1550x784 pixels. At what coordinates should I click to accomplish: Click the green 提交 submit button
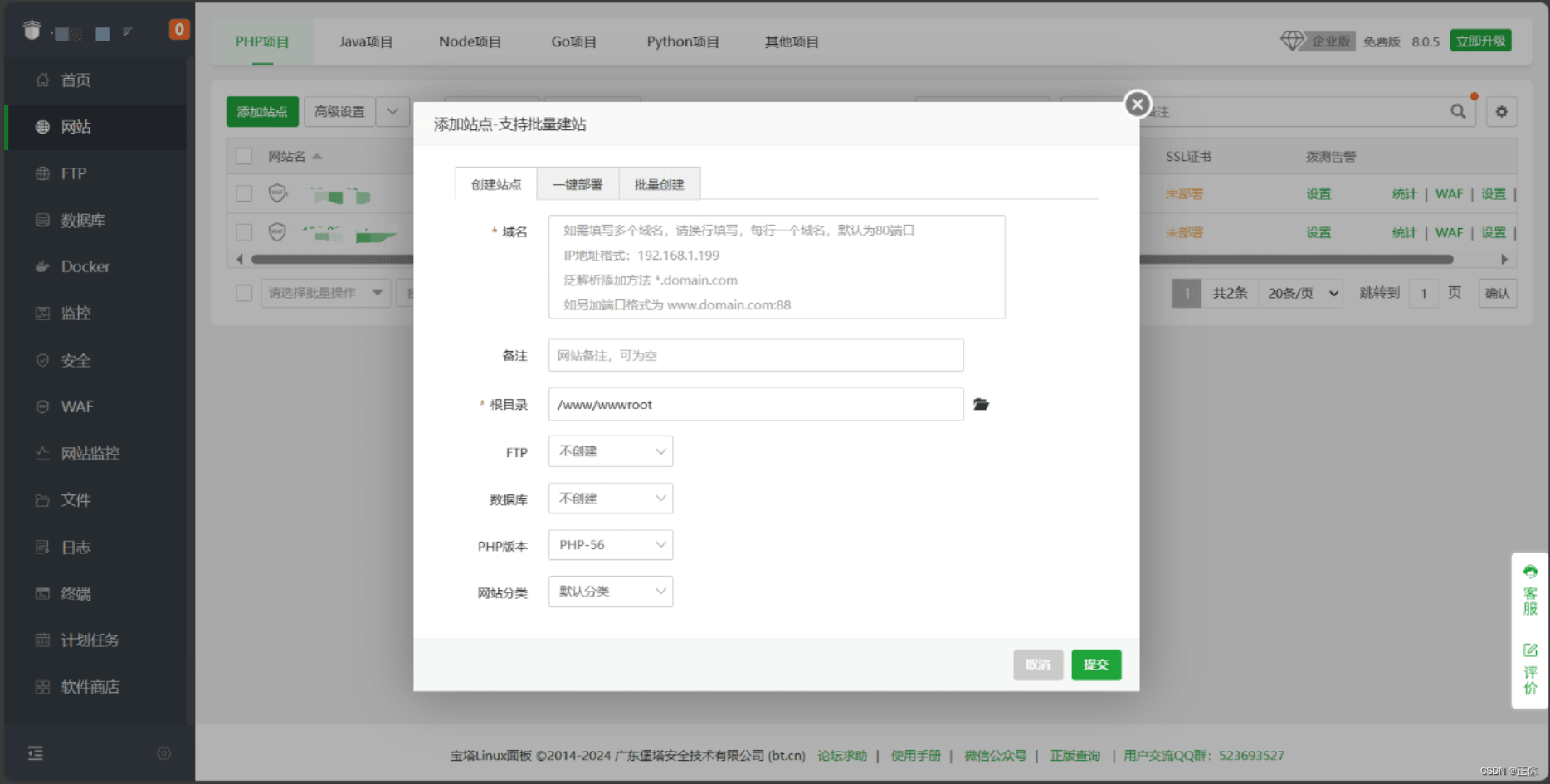pos(1095,665)
